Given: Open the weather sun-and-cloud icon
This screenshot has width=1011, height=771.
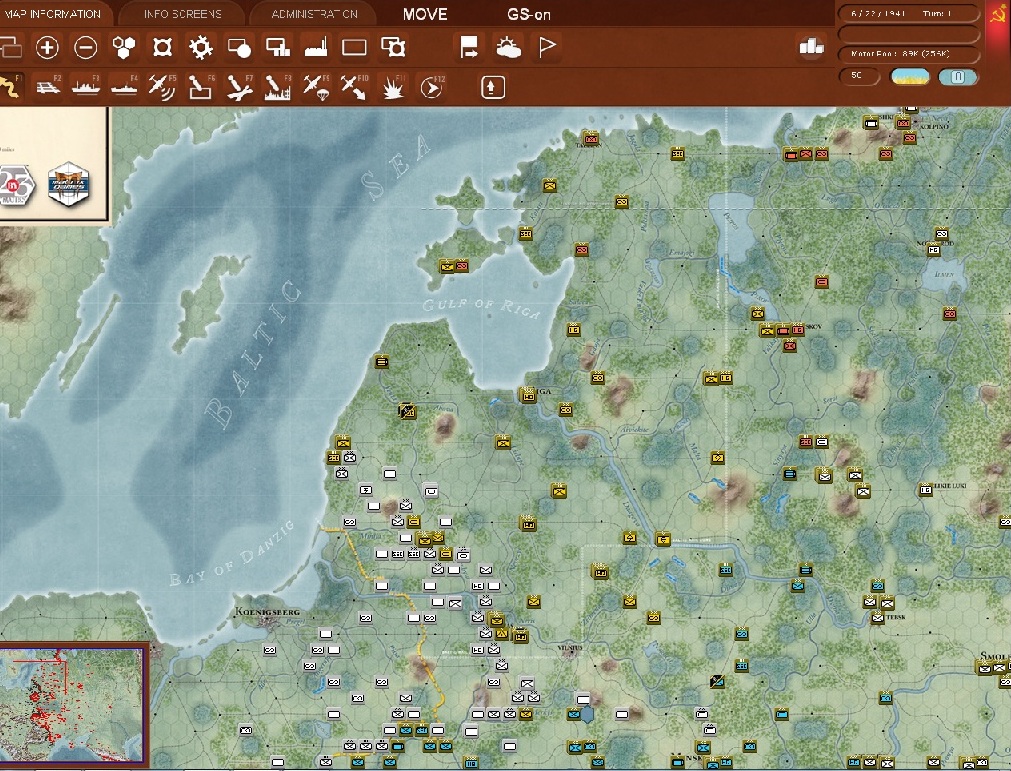Looking at the screenshot, I should (508, 48).
